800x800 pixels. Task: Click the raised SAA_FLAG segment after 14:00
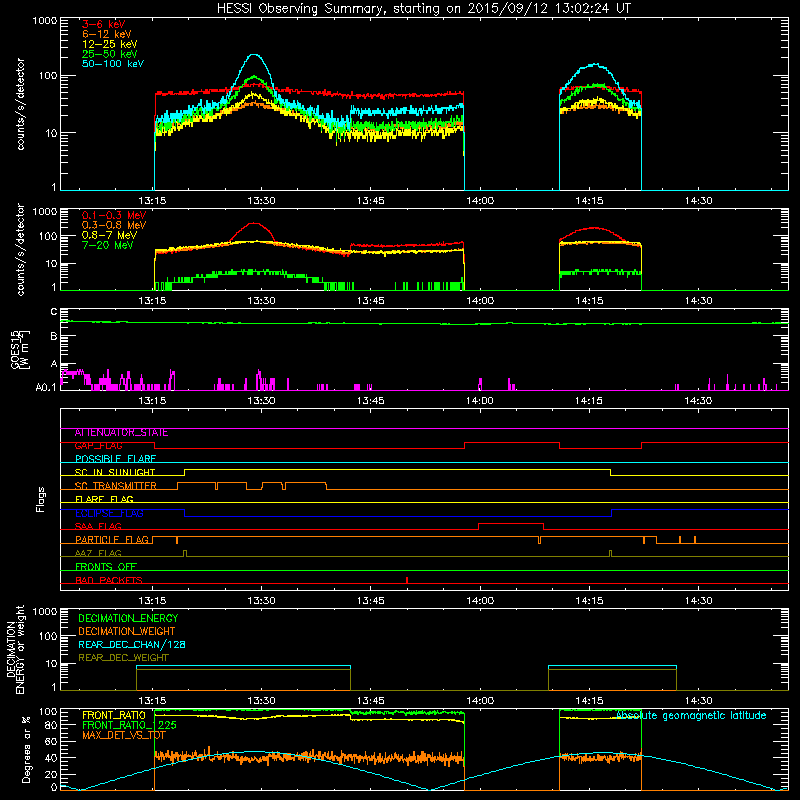[x=511, y=524]
